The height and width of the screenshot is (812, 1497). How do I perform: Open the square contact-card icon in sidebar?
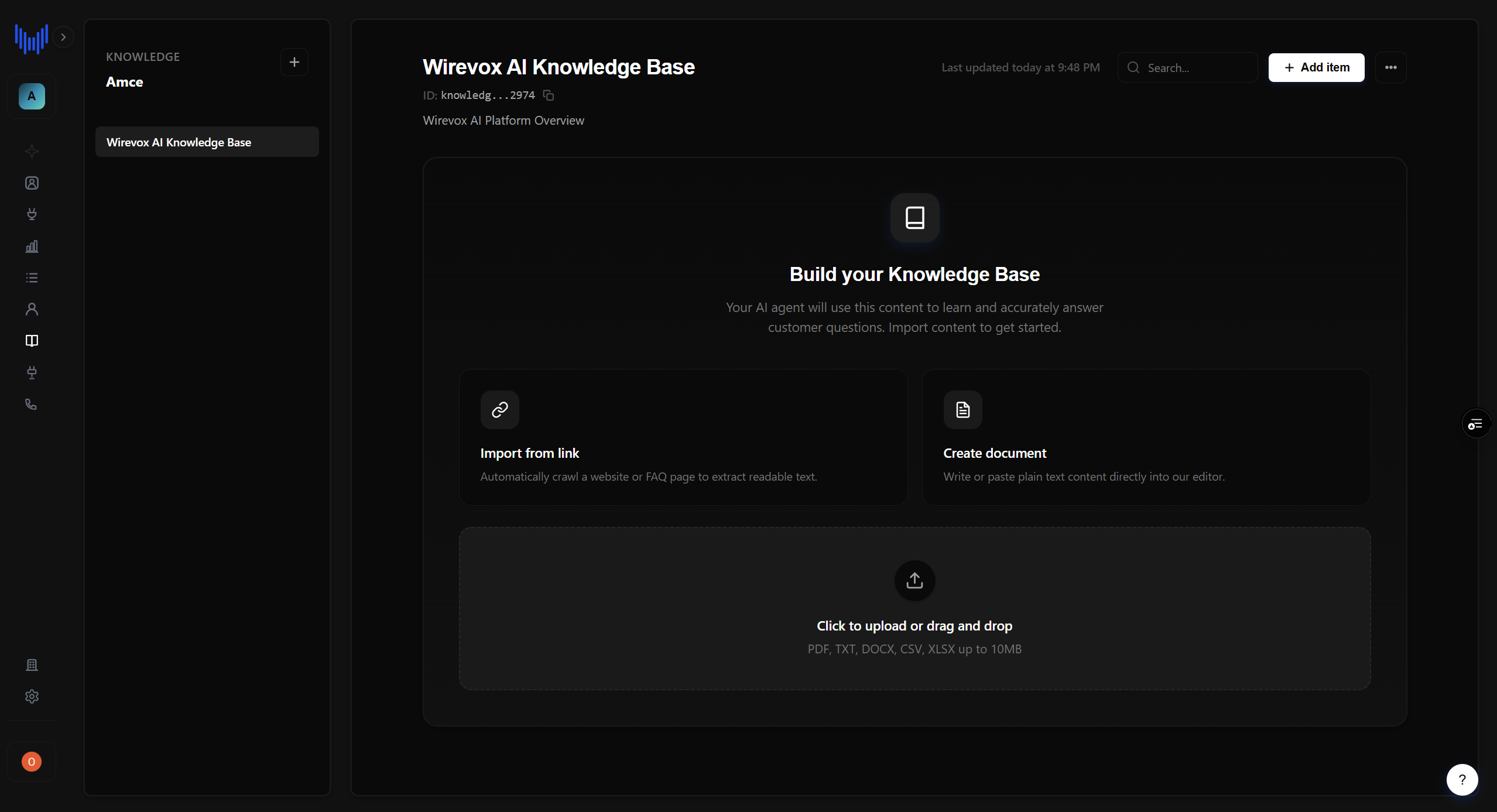click(x=32, y=183)
